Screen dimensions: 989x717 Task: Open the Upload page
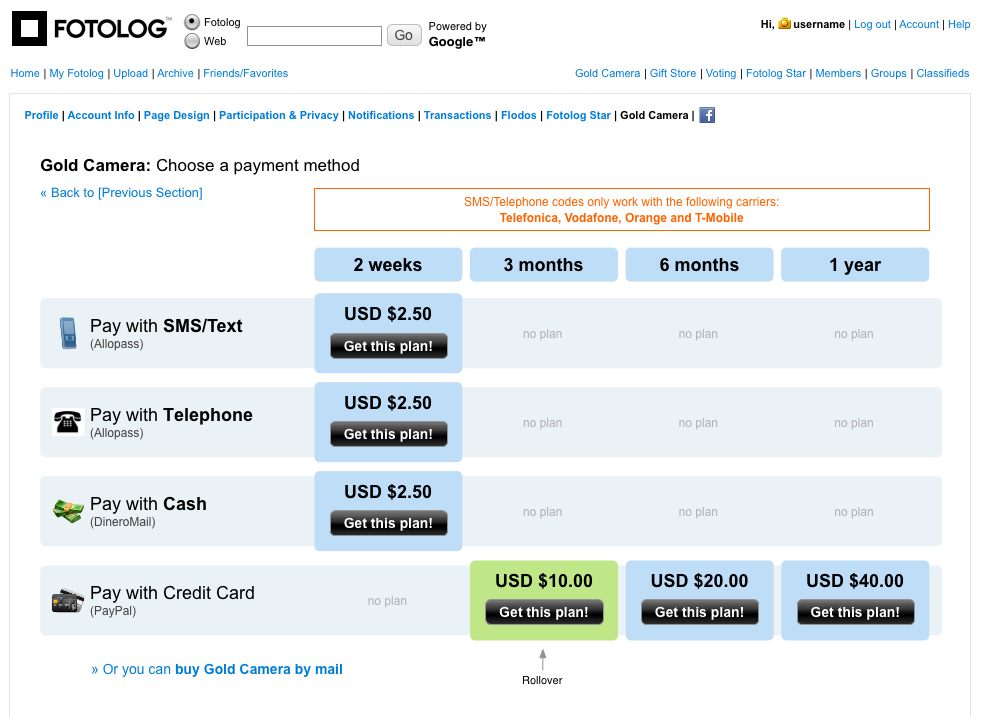tap(131, 73)
